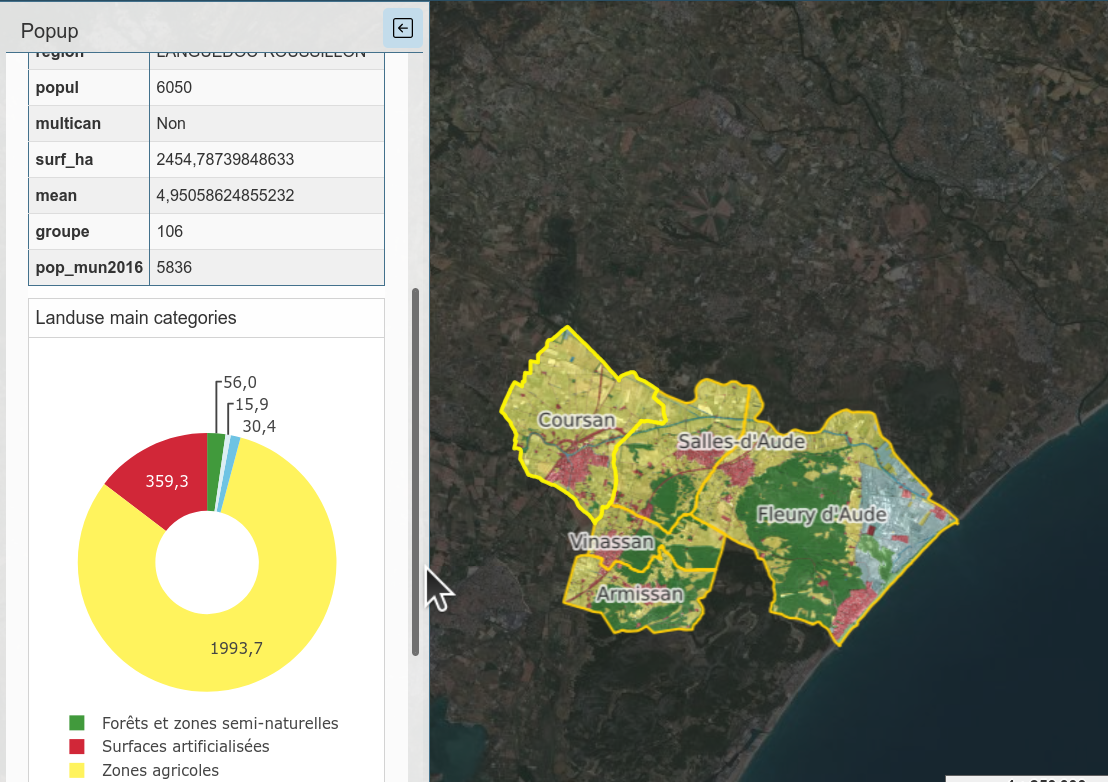Click the light blue pie slice
1108x782 pixels.
point(228,473)
